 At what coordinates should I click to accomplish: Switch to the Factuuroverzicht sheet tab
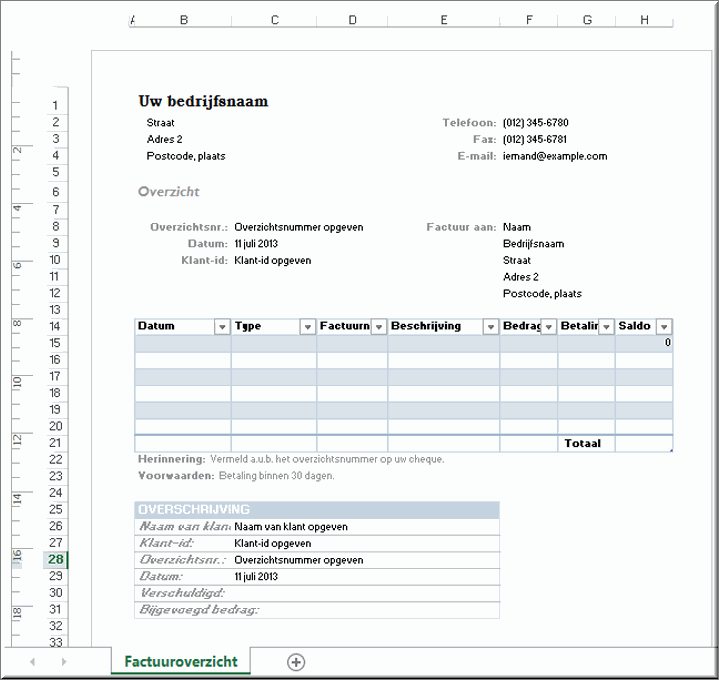click(x=181, y=662)
